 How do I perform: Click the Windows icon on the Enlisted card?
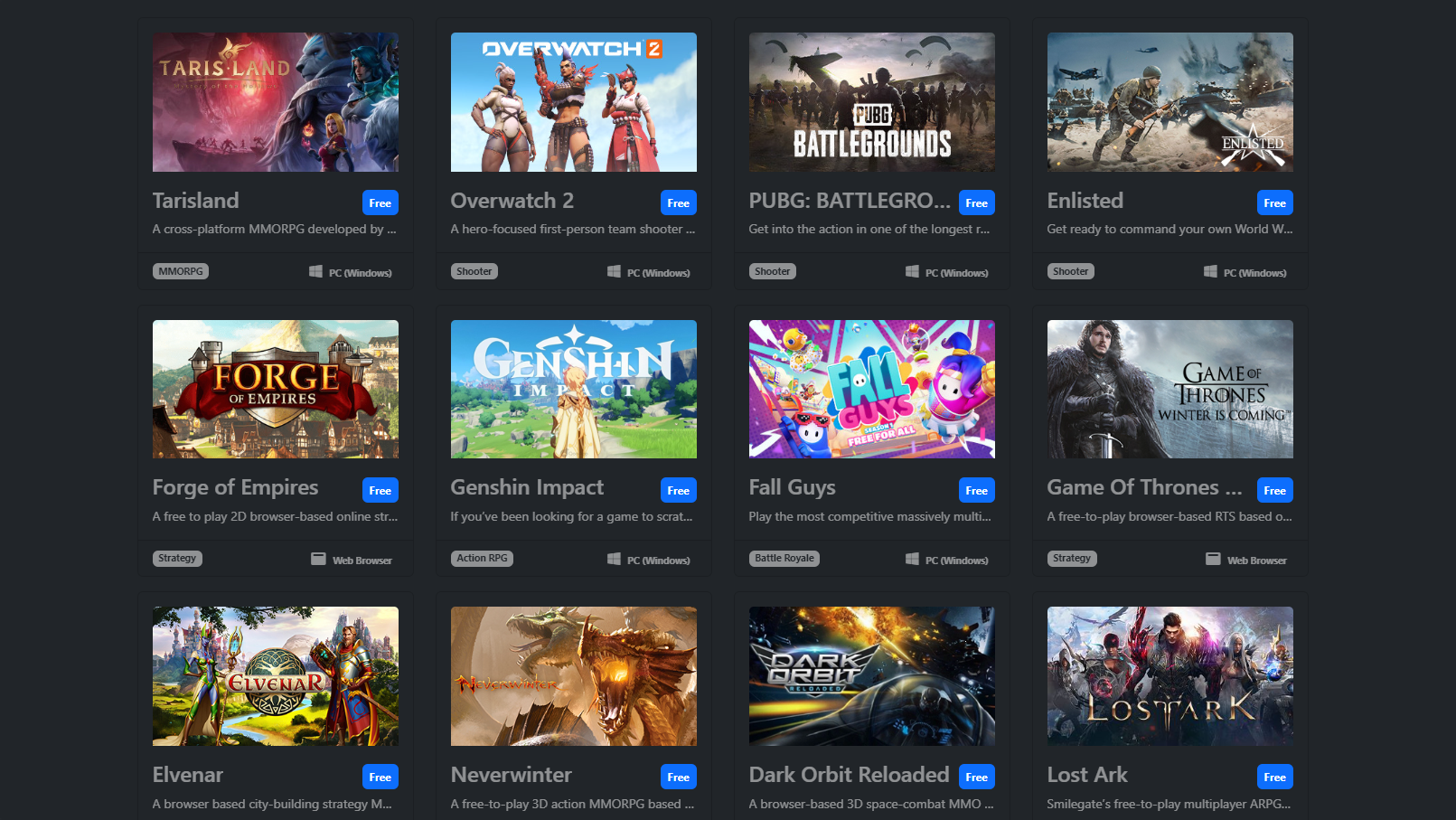point(1210,271)
